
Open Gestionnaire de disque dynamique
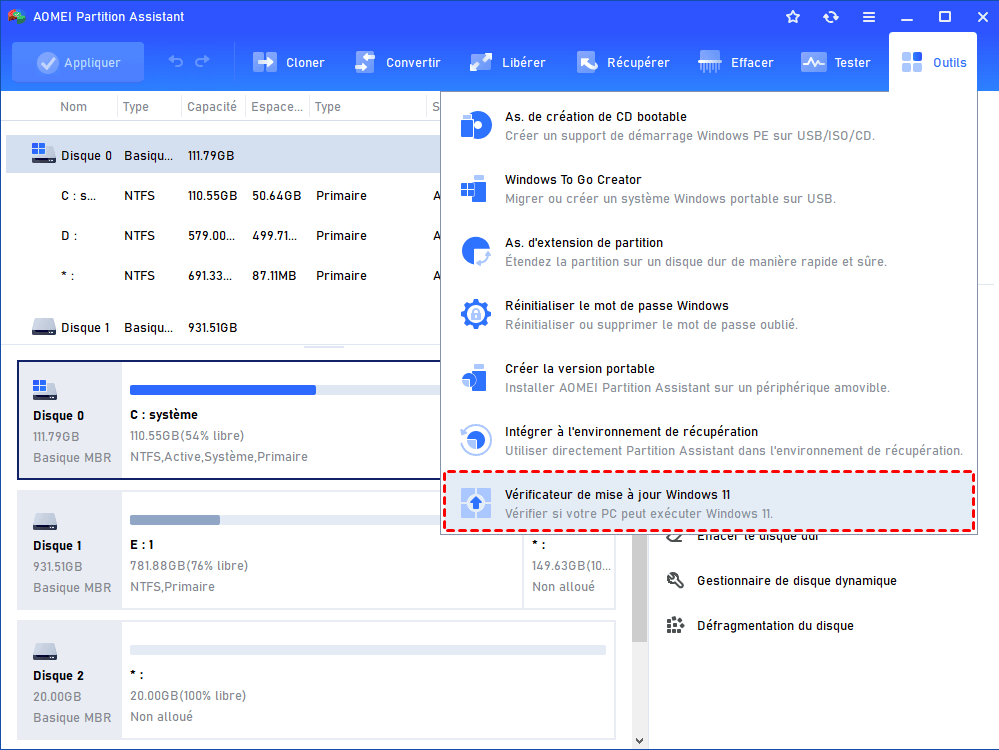click(796, 581)
